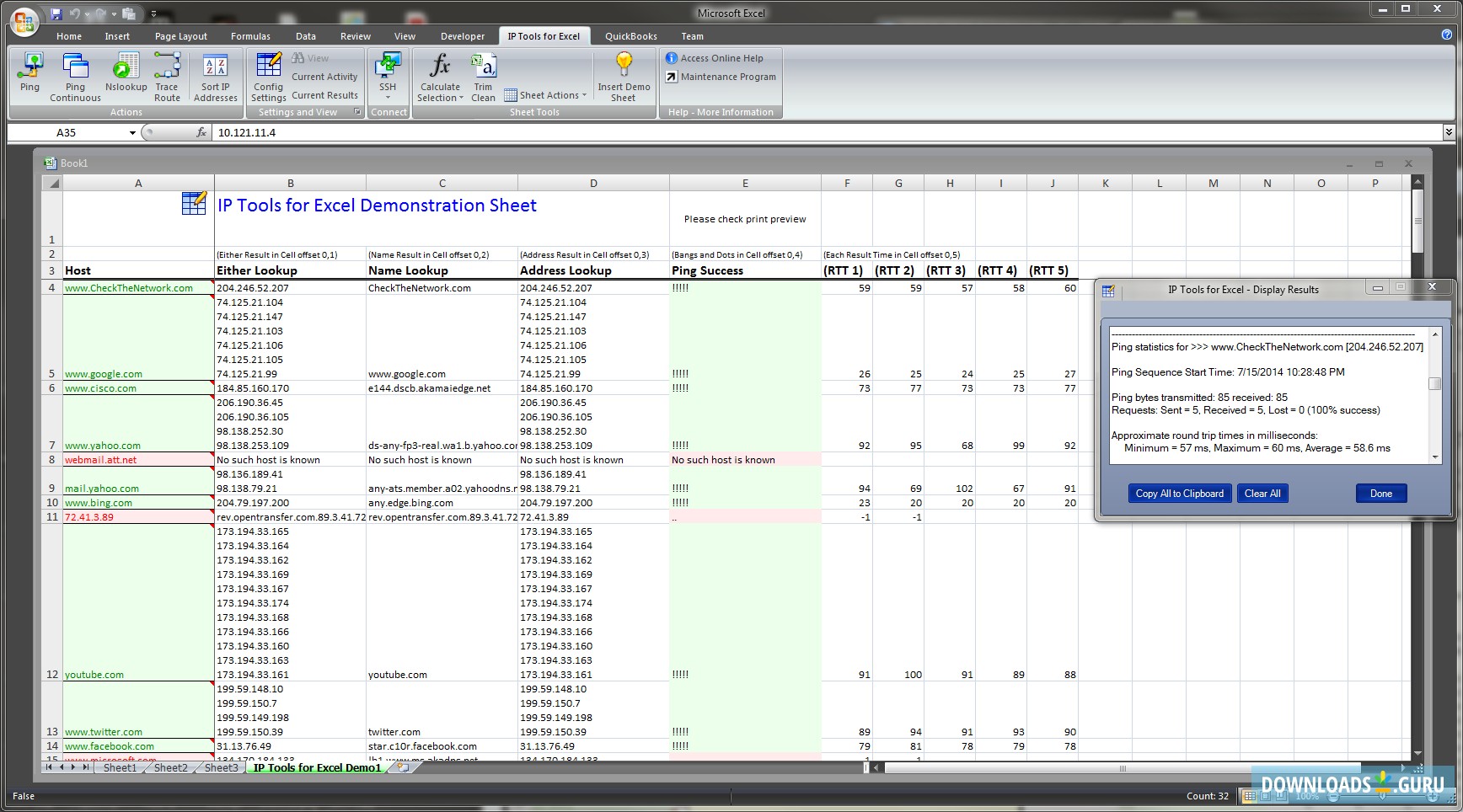Image resolution: width=1463 pixels, height=812 pixels.
Task: Open the SSH connect tool
Action: pos(388,74)
